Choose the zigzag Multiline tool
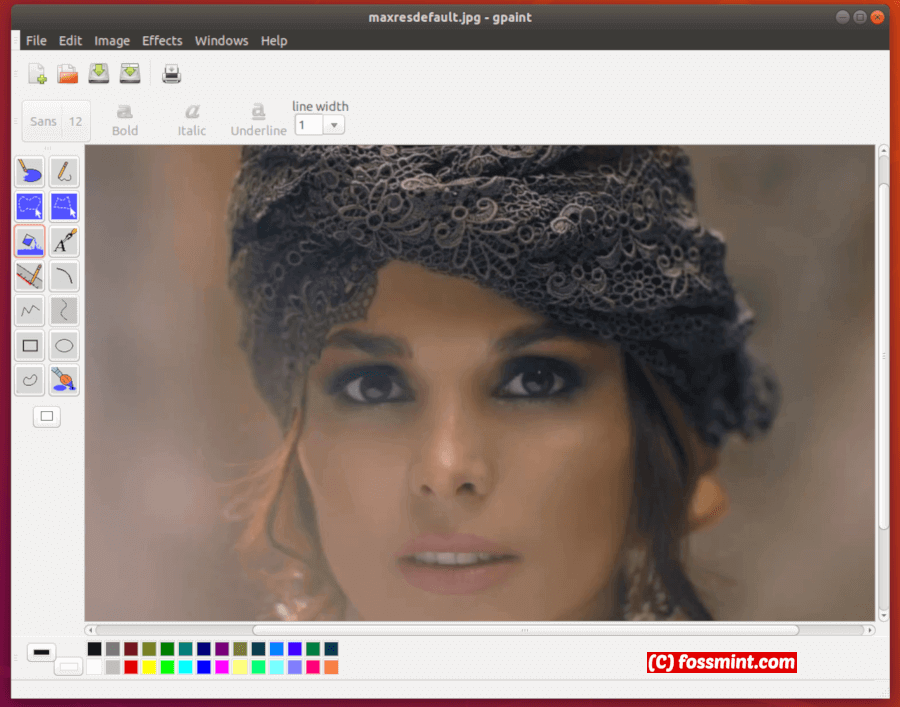The width and height of the screenshot is (900, 707). [x=29, y=310]
